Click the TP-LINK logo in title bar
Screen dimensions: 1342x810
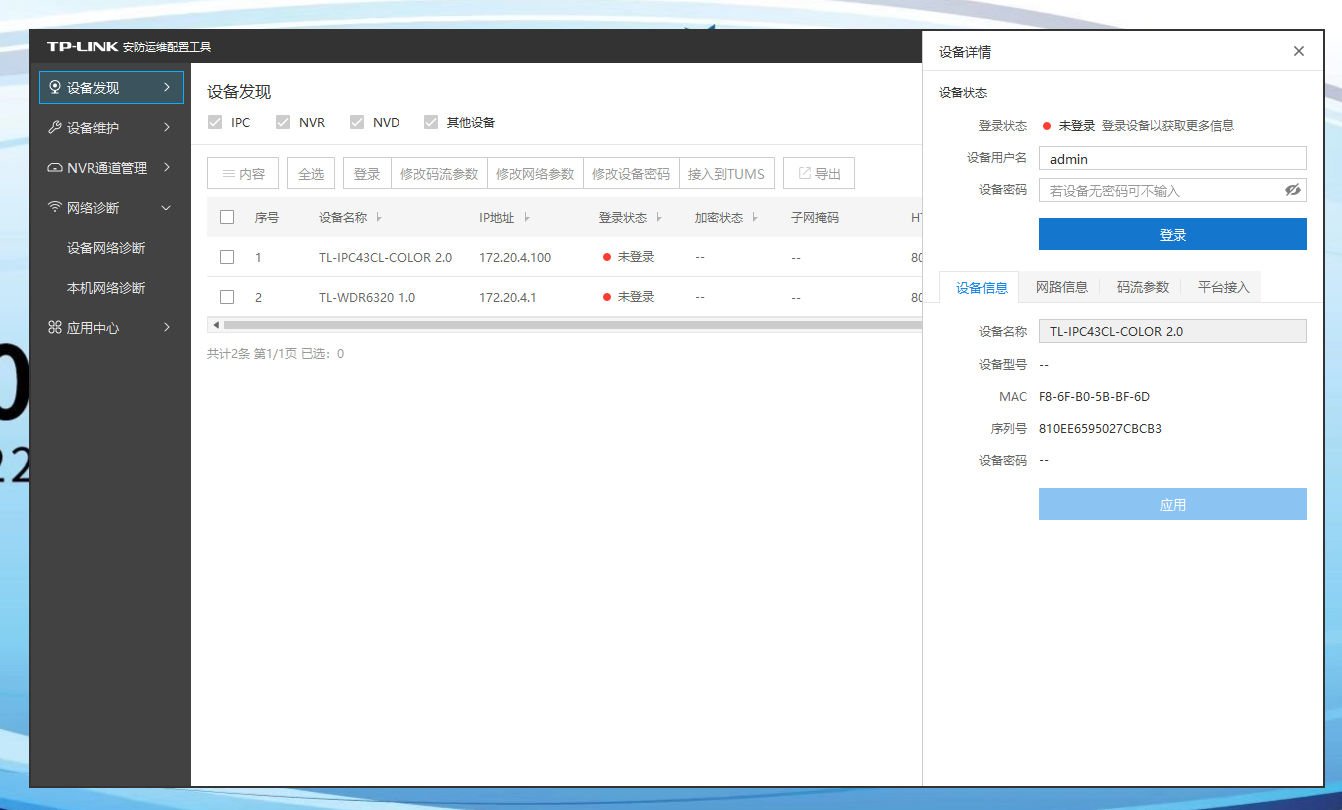point(83,47)
